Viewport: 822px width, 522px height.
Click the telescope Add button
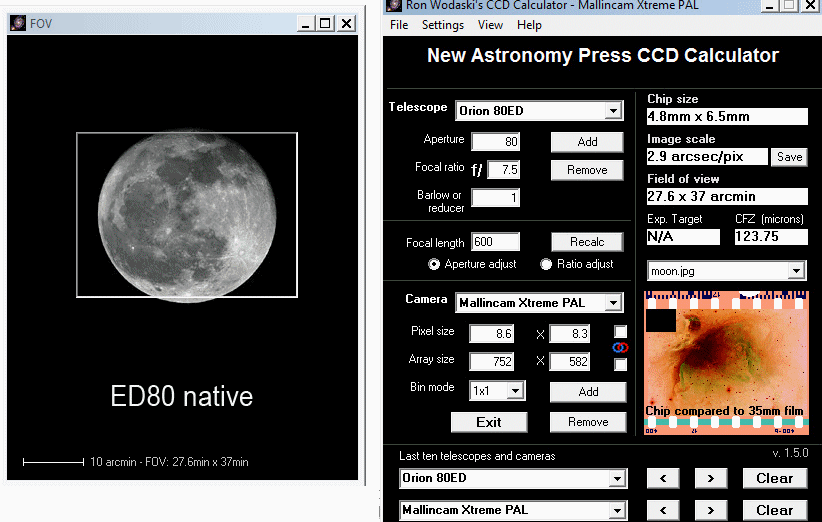click(x=587, y=142)
